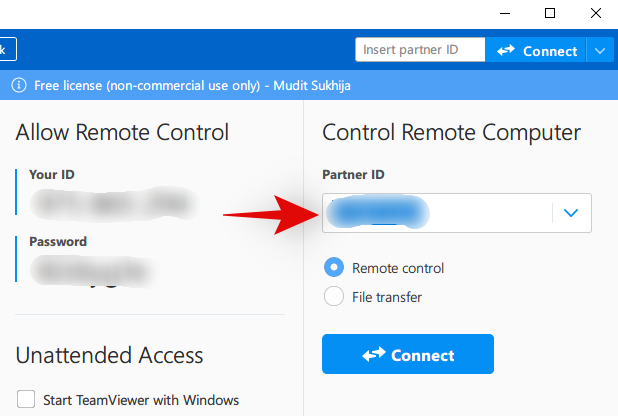This screenshot has height=416, width=618.
Task: Select the Remote control radio option
Action: (x=334, y=268)
